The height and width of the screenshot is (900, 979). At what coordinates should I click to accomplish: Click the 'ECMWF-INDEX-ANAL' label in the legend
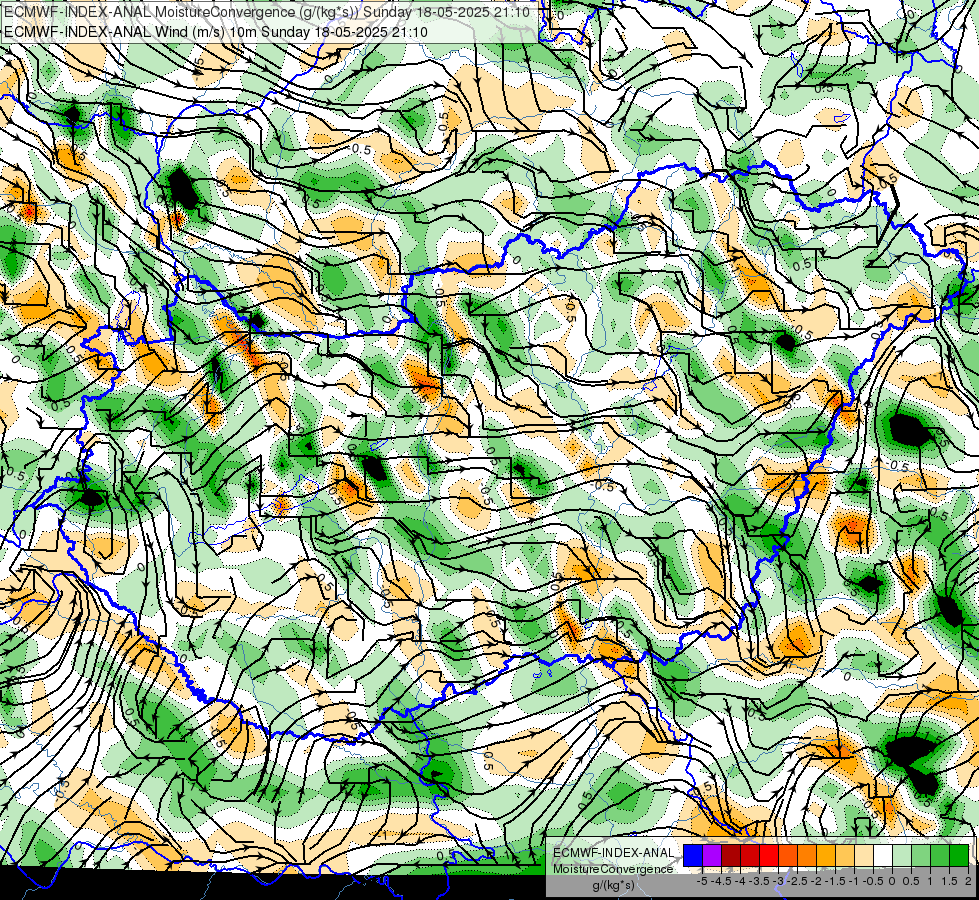pos(614,853)
